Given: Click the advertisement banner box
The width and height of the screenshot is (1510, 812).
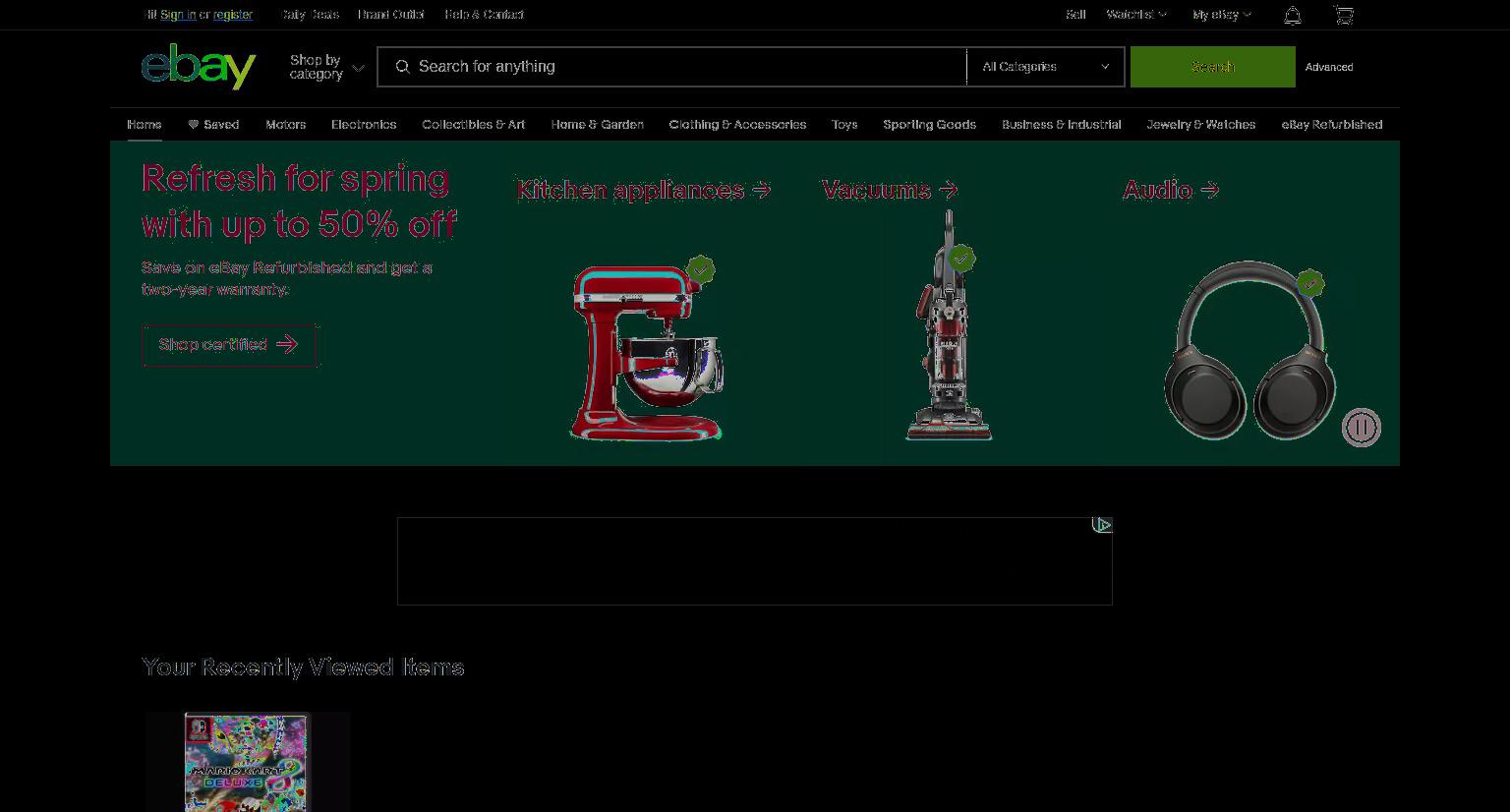Looking at the screenshot, I should coord(754,561).
